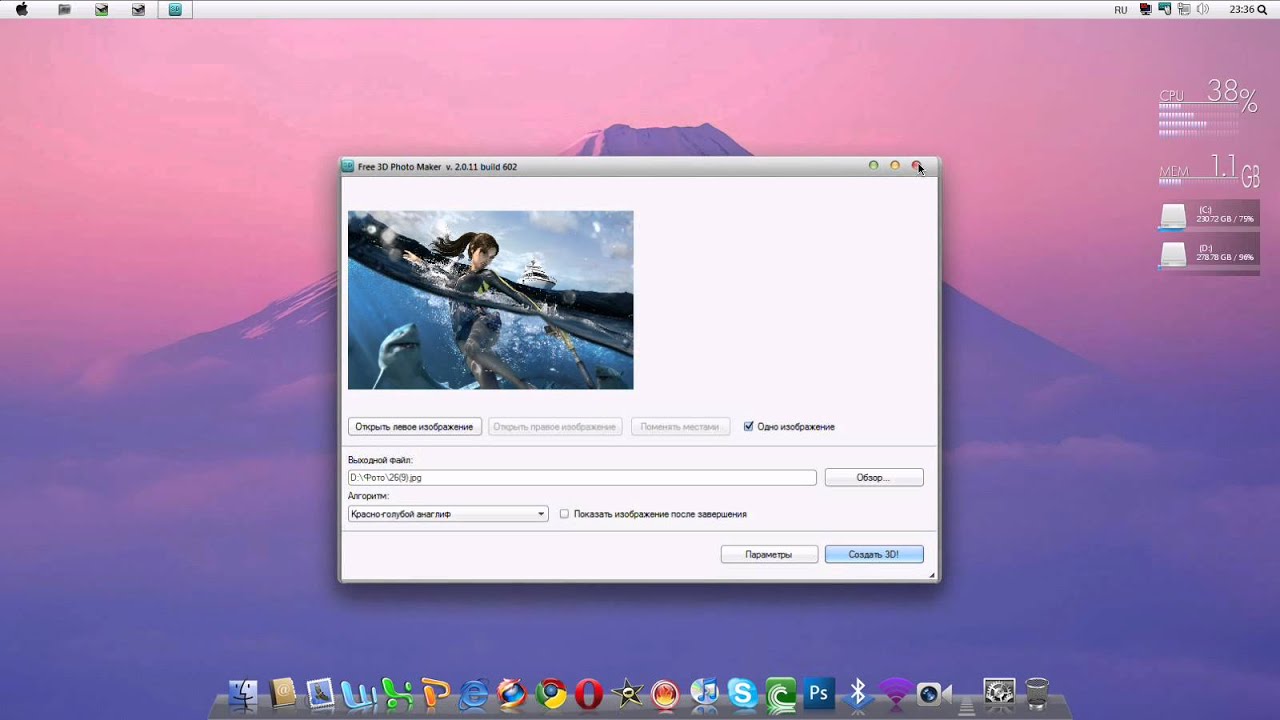Open Photoshop from the dock
The height and width of the screenshot is (720, 1280).
tap(819, 692)
